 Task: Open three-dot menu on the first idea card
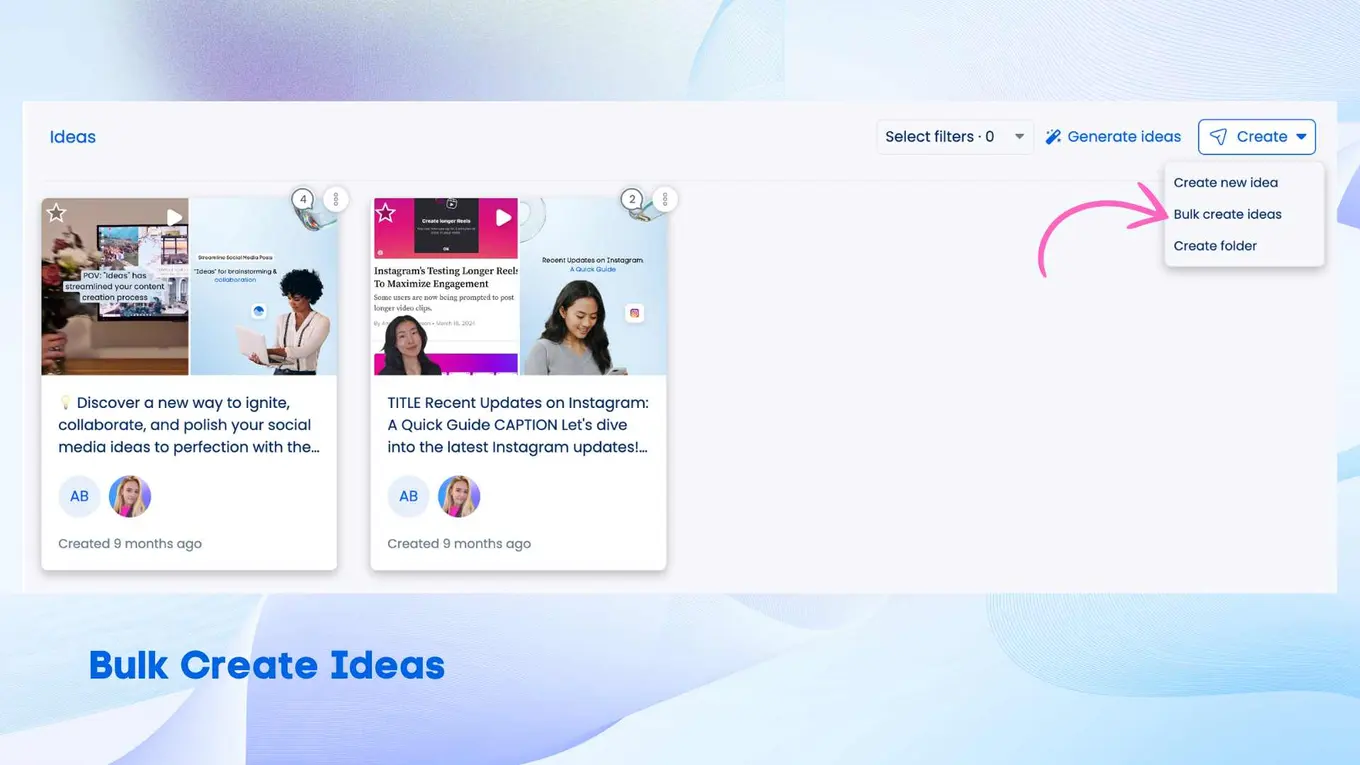336,199
